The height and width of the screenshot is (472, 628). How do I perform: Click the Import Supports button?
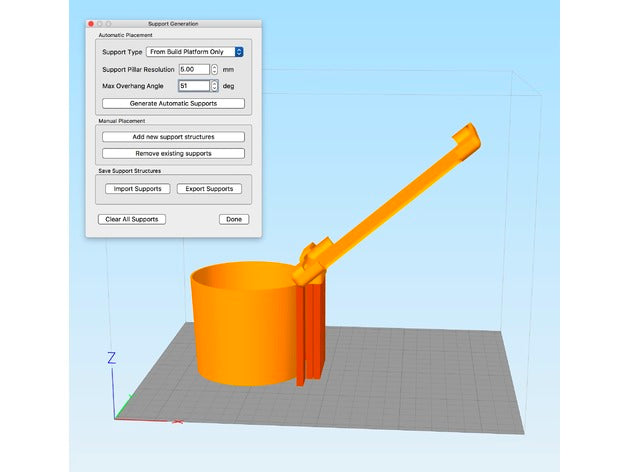(137, 189)
